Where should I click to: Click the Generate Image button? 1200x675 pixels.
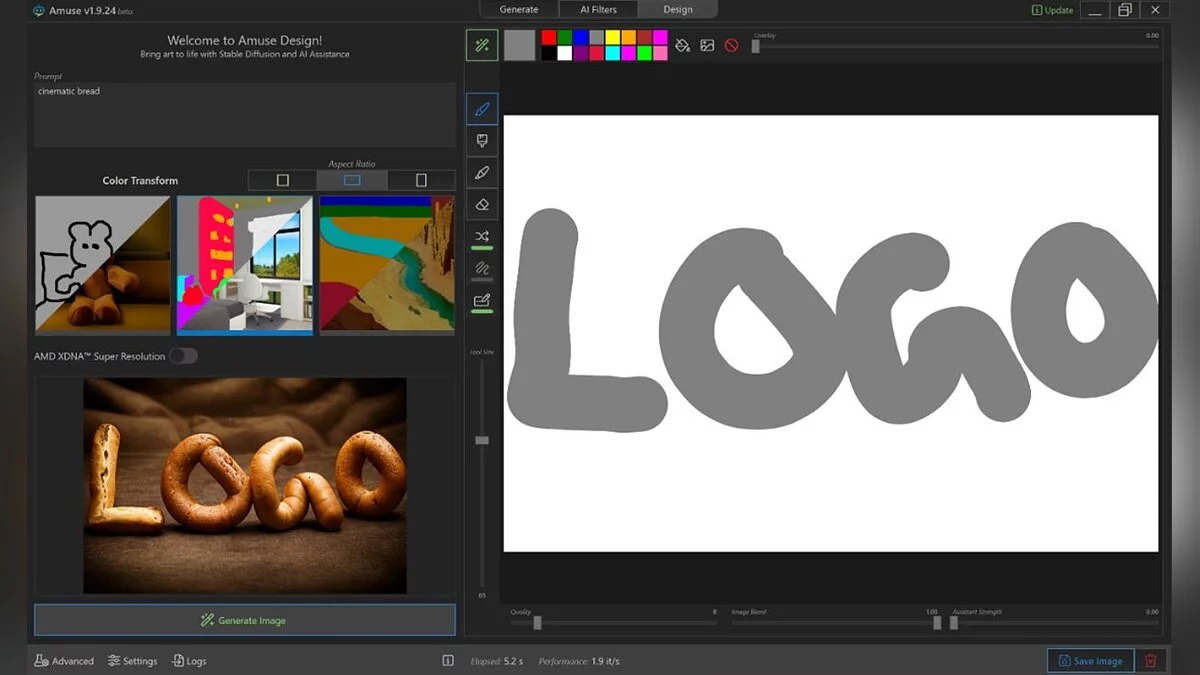coord(245,620)
